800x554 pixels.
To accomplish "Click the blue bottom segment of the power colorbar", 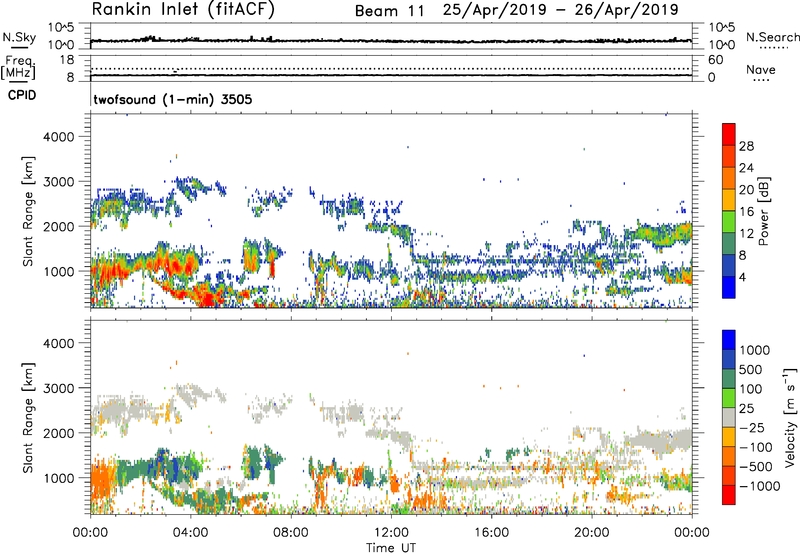I will 729,287.
